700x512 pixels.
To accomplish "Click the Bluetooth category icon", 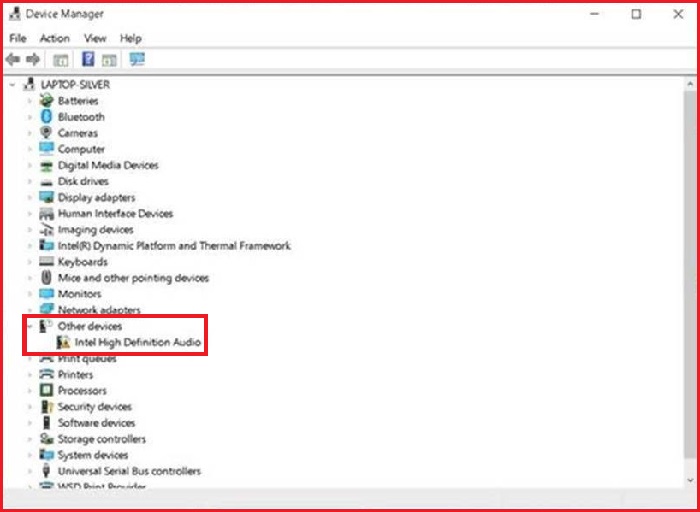I will coord(46,117).
